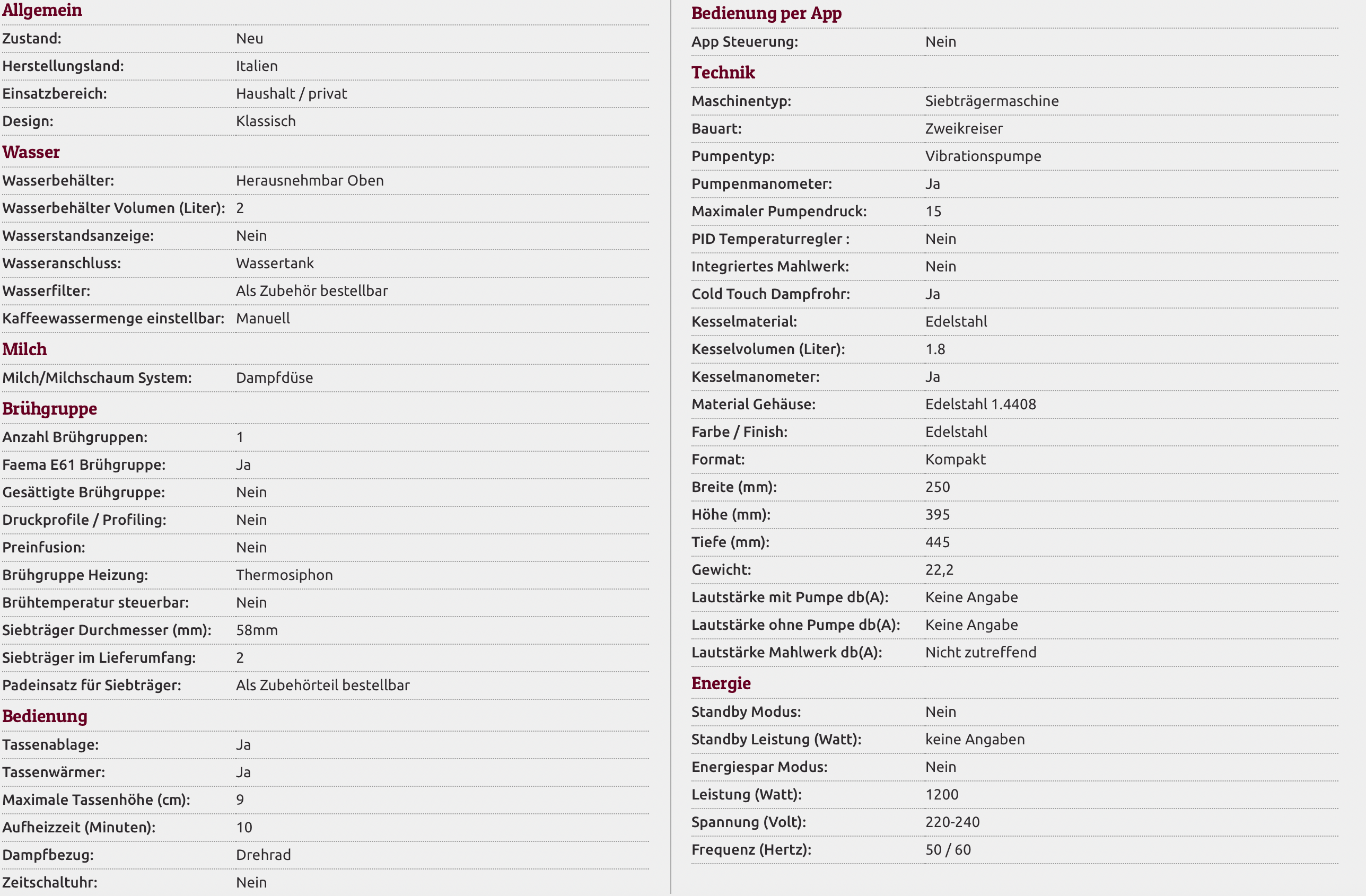The height and width of the screenshot is (896, 1366).
Task: Click the Herstellungsland value Italien
Action: click(257, 66)
